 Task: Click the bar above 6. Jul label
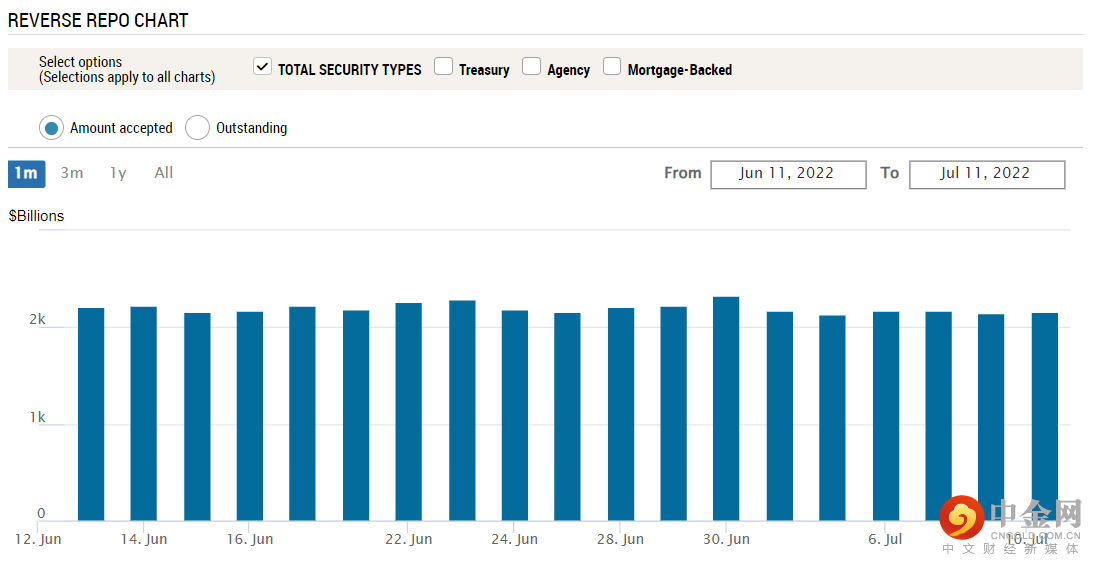point(886,416)
